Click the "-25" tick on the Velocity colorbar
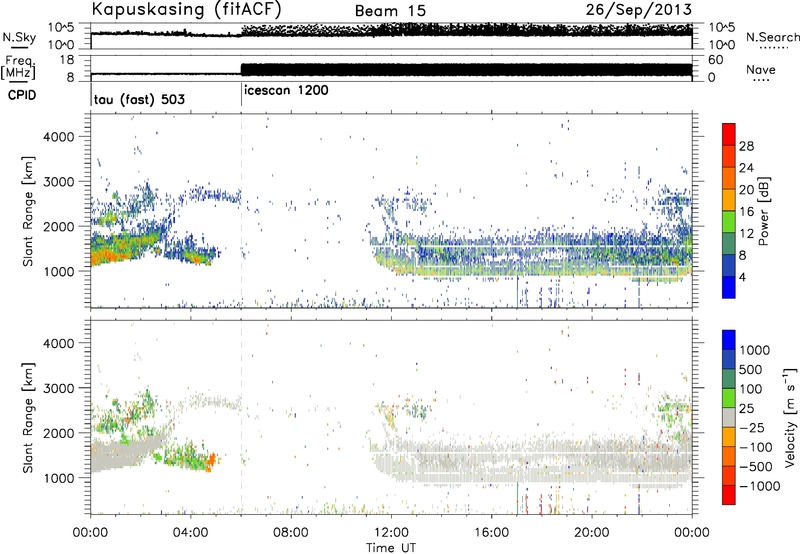The width and height of the screenshot is (800, 554). [x=751, y=428]
